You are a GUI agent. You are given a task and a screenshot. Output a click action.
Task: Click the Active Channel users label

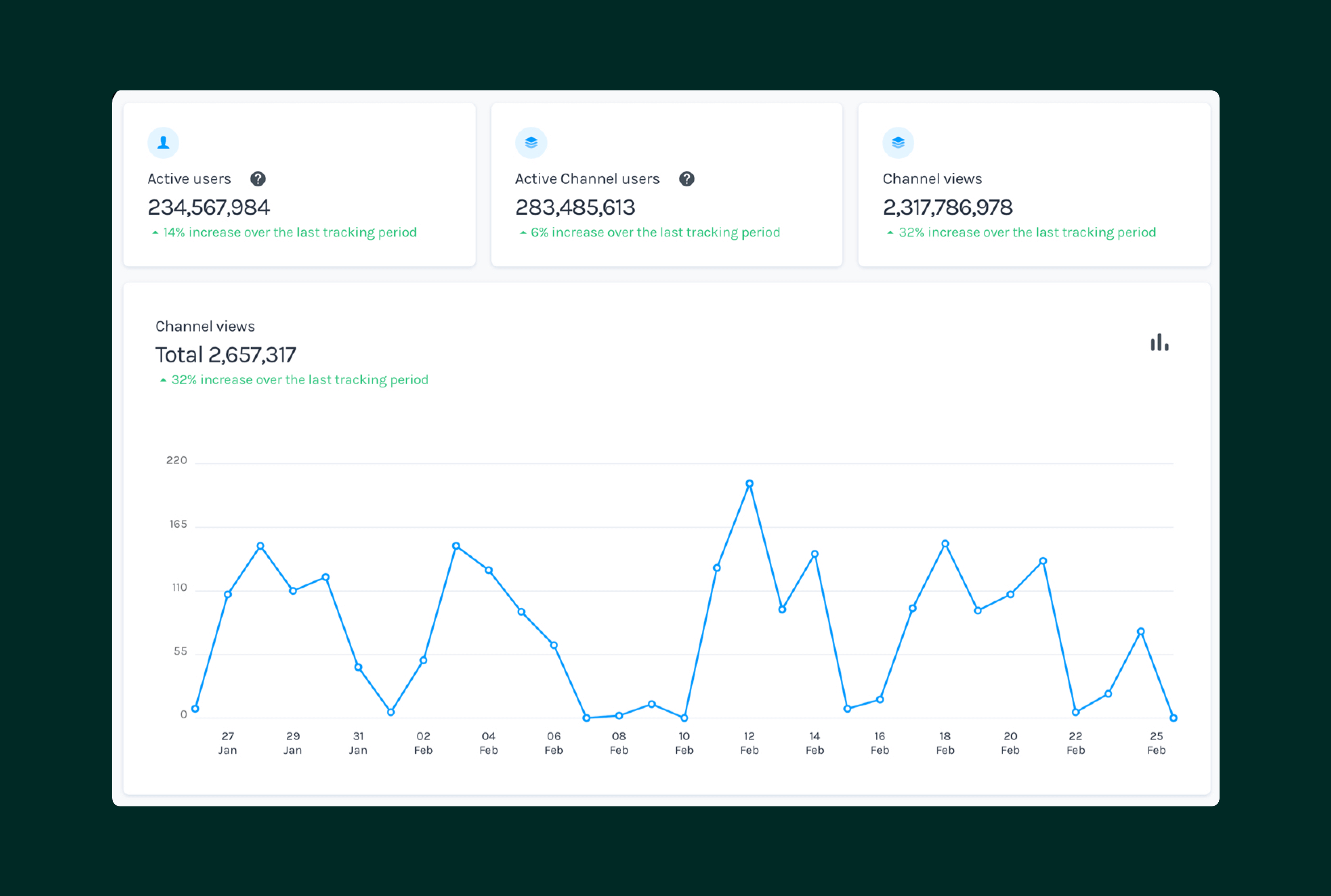587,179
